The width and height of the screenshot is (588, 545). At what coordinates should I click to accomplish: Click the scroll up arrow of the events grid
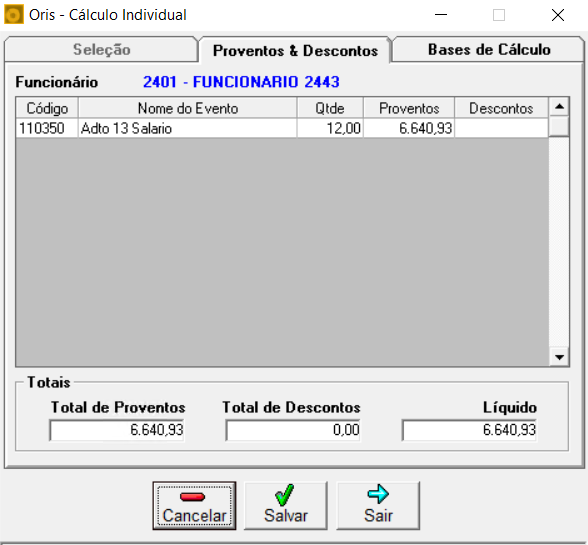click(x=559, y=107)
